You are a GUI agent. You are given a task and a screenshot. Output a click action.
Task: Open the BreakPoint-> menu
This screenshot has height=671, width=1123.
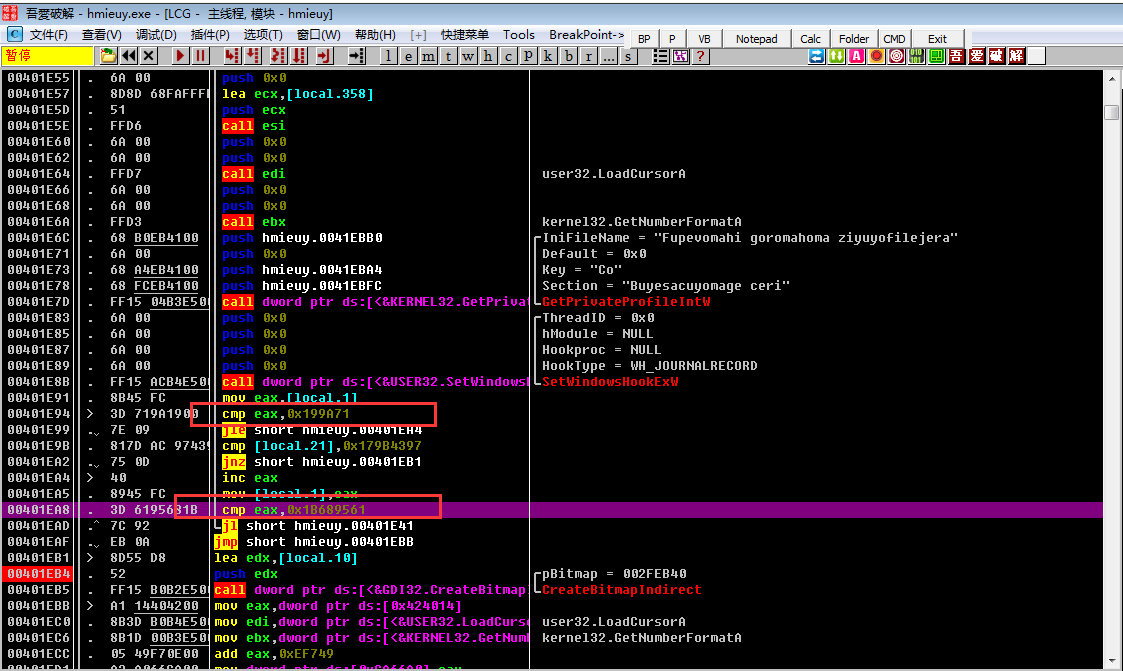pyautogui.click(x=587, y=35)
